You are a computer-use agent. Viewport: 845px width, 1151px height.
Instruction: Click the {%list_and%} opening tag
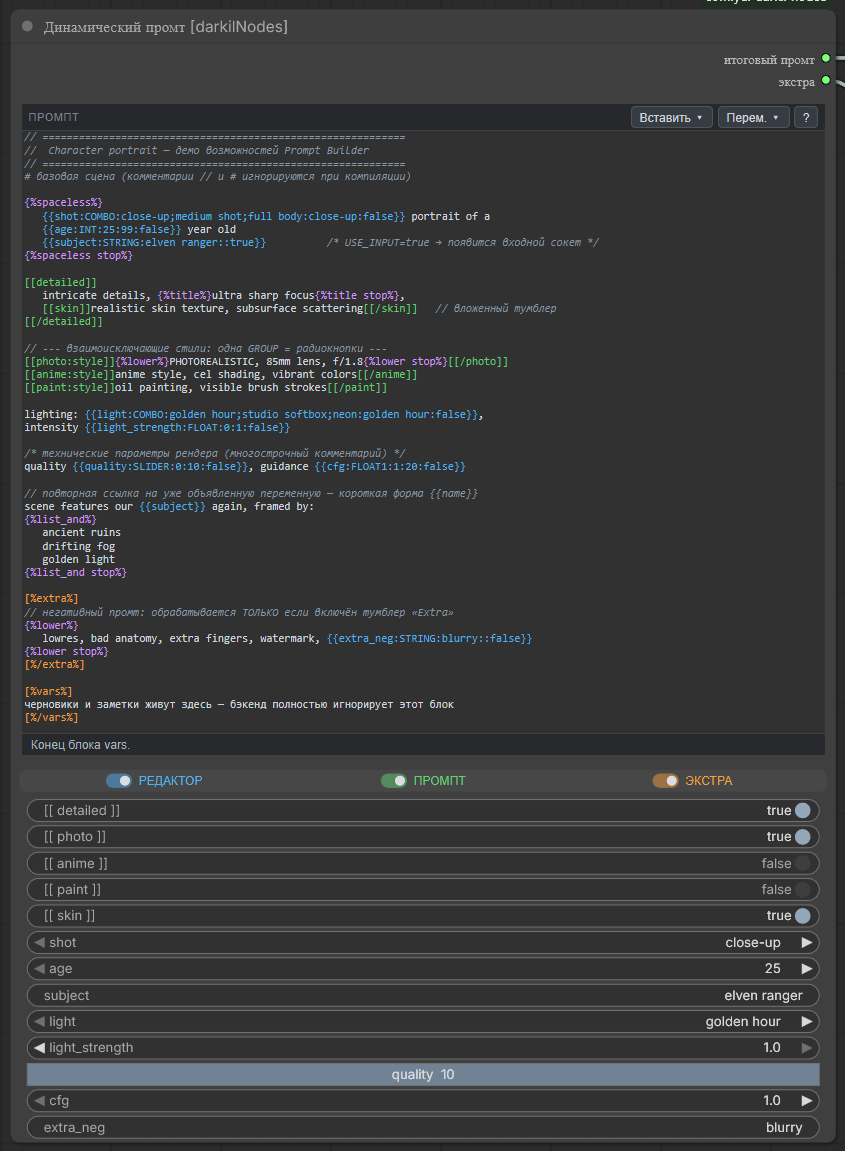pos(60,519)
